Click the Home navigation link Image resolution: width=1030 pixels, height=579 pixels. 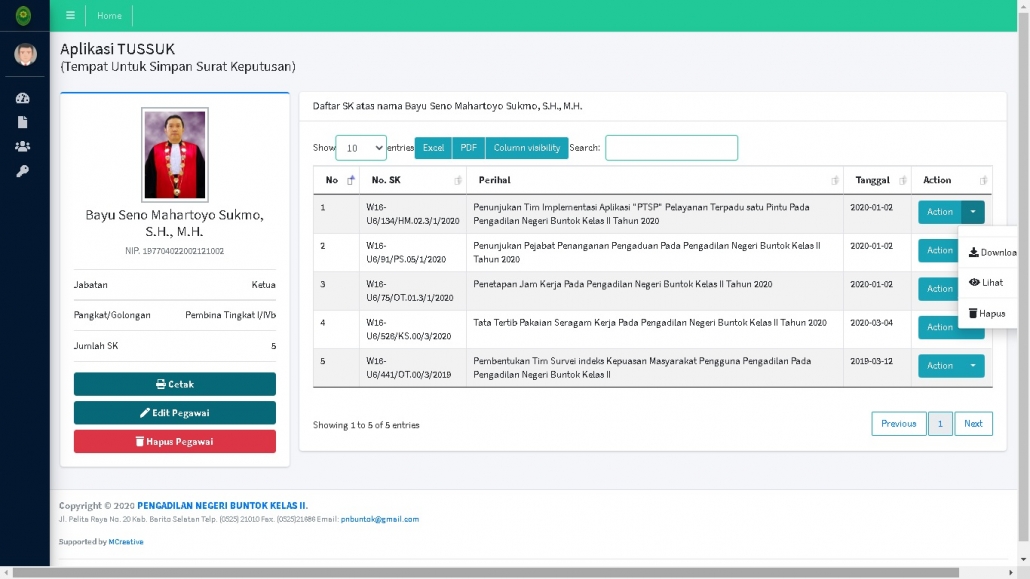(x=109, y=15)
